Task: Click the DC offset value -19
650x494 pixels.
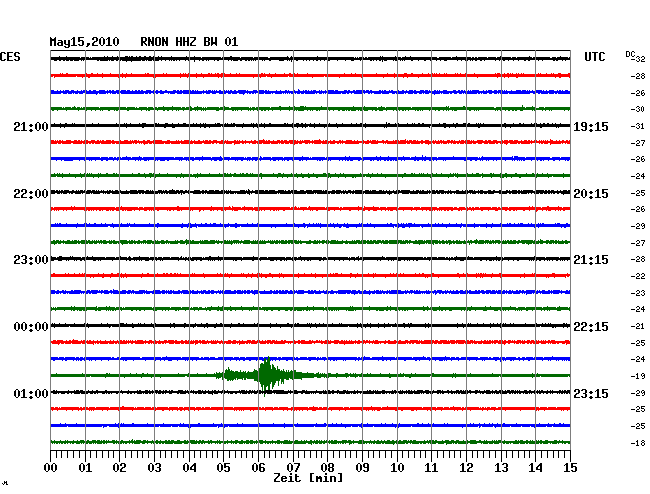Action: 638,376
